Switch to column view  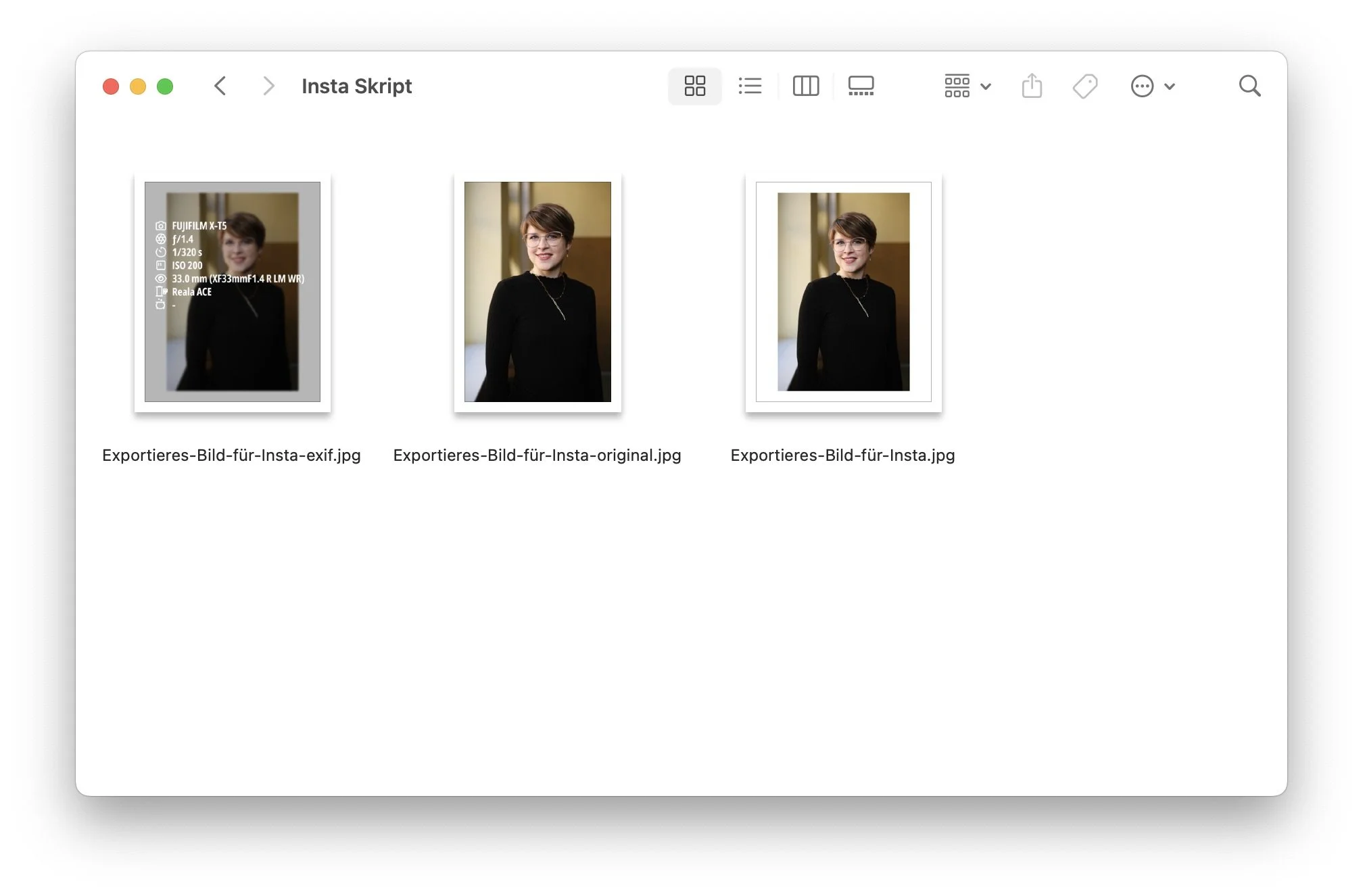(x=805, y=86)
